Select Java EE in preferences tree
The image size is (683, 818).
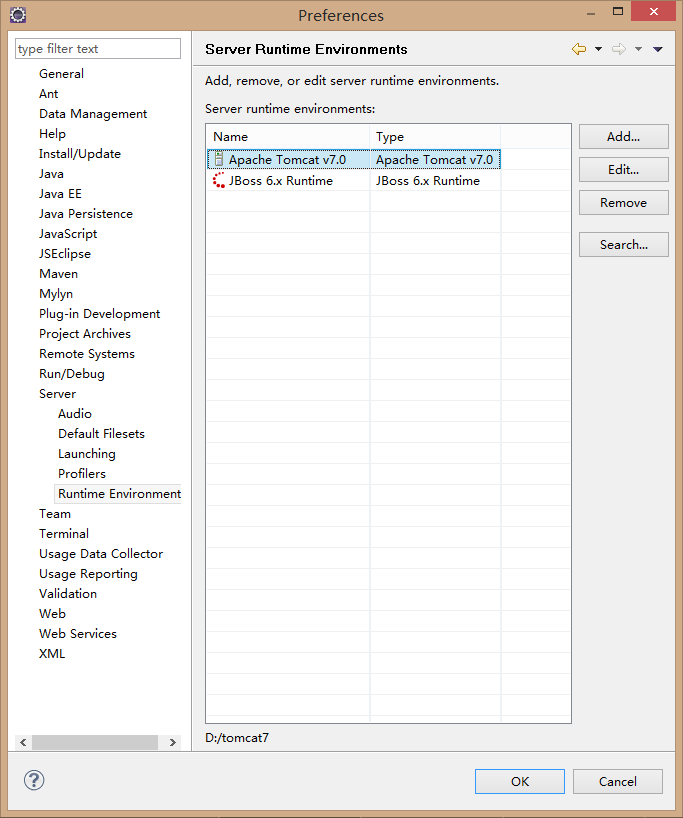[x=60, y=194]
